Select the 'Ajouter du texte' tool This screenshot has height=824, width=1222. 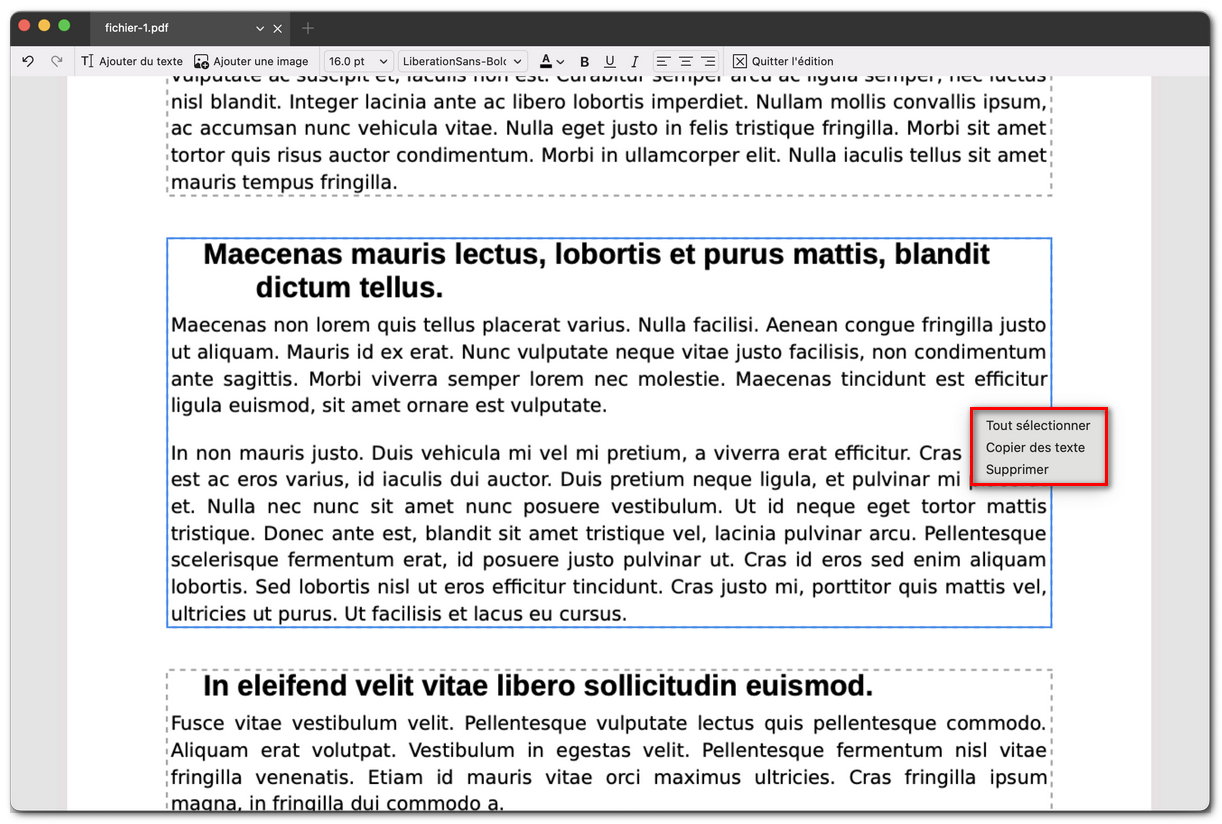tap(131, 61)
